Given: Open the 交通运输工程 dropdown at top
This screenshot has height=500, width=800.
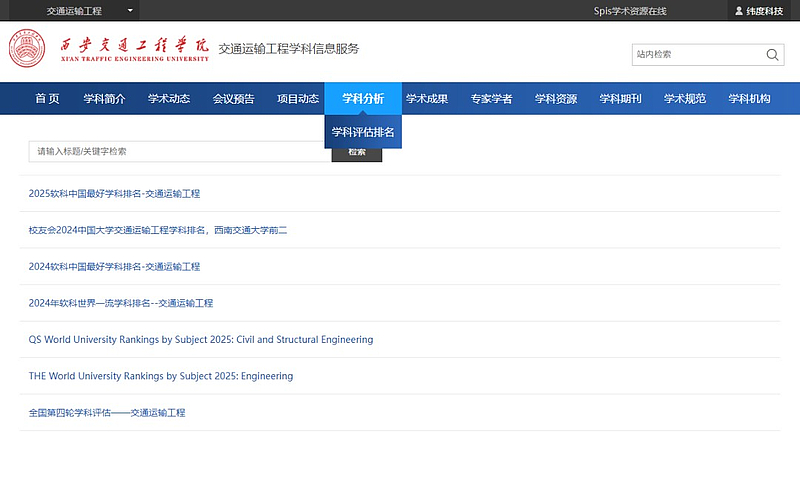Looking at the screenshot, I should pyautogui.click(x=90, y=11).
